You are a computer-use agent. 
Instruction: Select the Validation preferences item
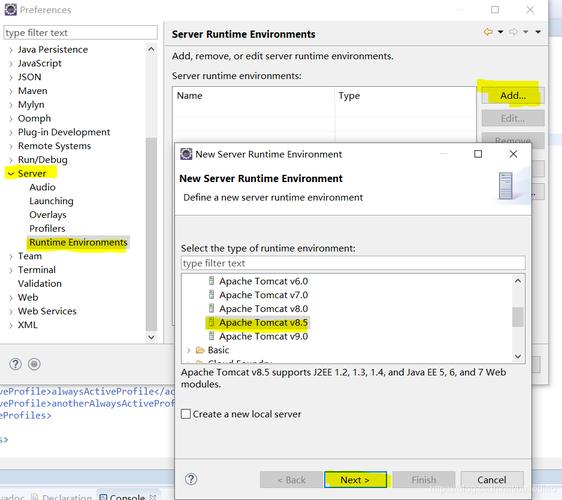(x=40, y=284)
